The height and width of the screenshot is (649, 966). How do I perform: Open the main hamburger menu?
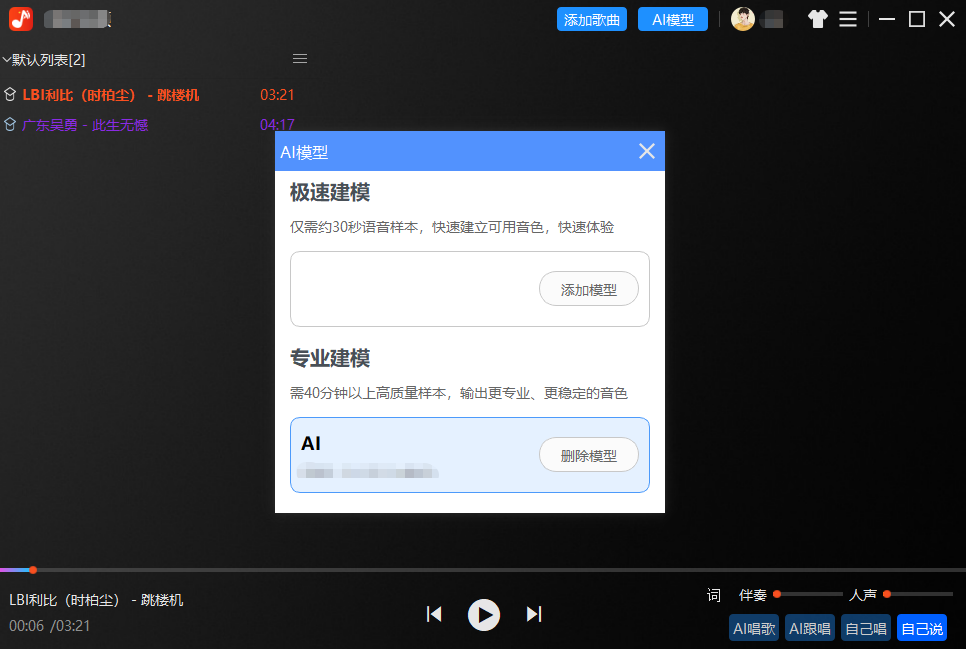[x=848, y=18]
